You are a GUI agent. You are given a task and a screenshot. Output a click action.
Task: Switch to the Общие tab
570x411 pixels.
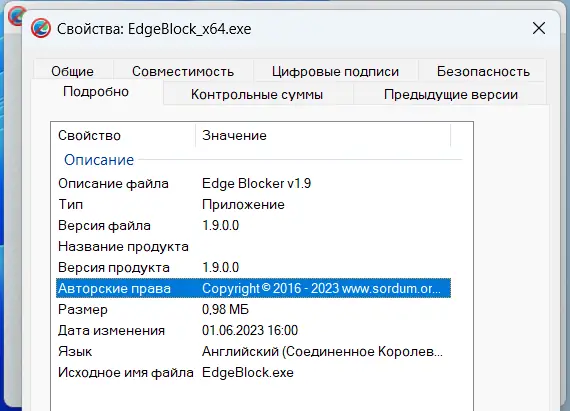72,71
